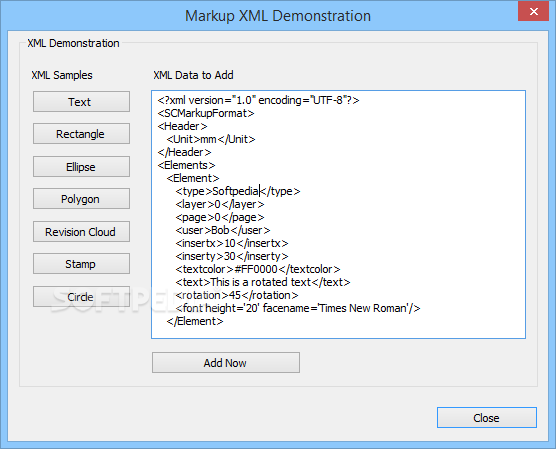Image resolution: width=556 pixels, height=449 pixels.
Task: Click the opening <Element> line
Action: pyautogui.click(x=193, y=178)
